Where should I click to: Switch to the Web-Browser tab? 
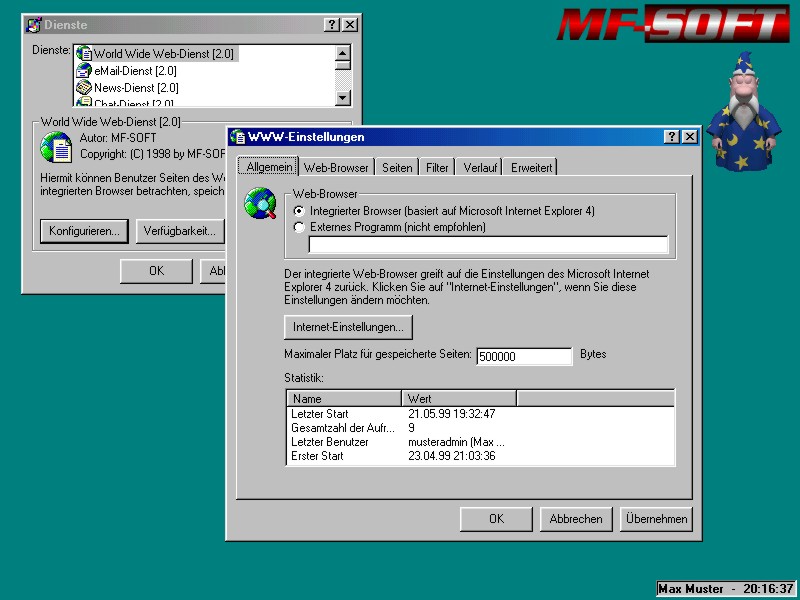tap(336, 168)
